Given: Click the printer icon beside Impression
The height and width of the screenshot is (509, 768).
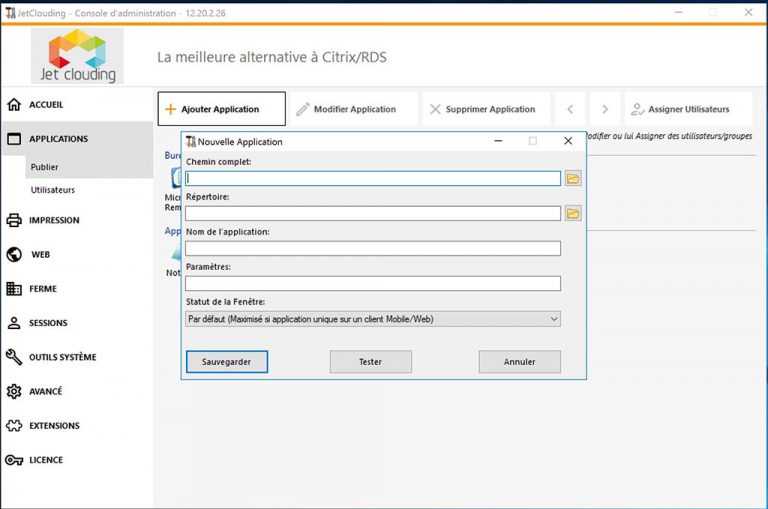Looking at the screenshot, I should [14, 220].
